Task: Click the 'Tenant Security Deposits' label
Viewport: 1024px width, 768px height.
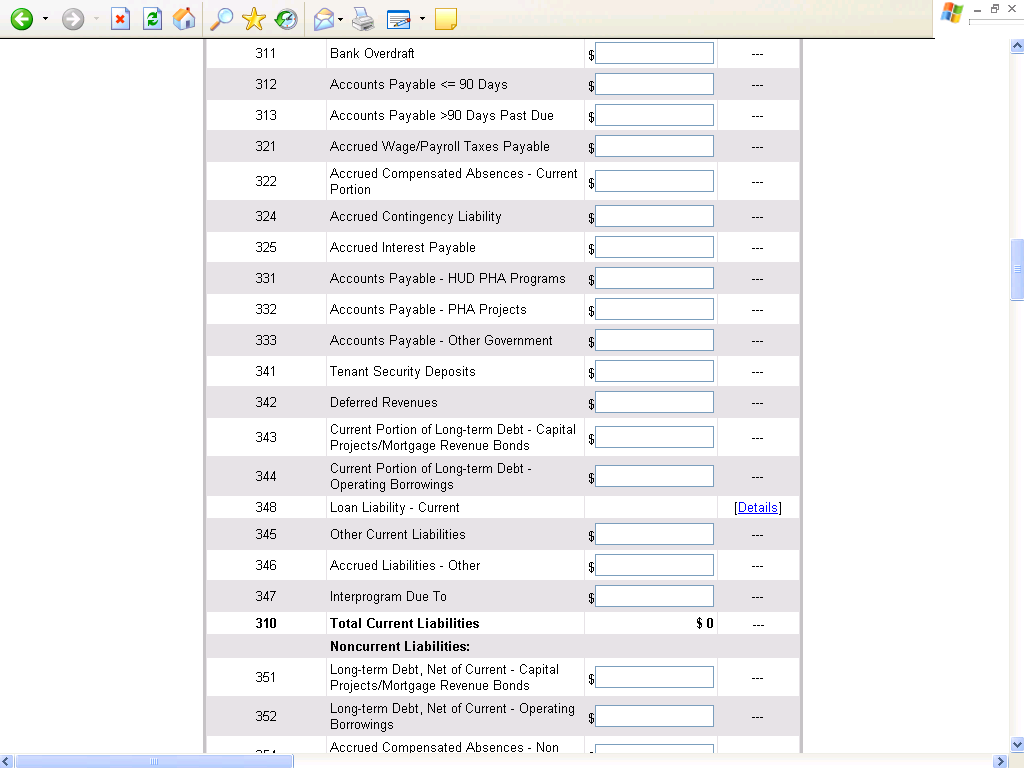Action: [x=402, y=372]
